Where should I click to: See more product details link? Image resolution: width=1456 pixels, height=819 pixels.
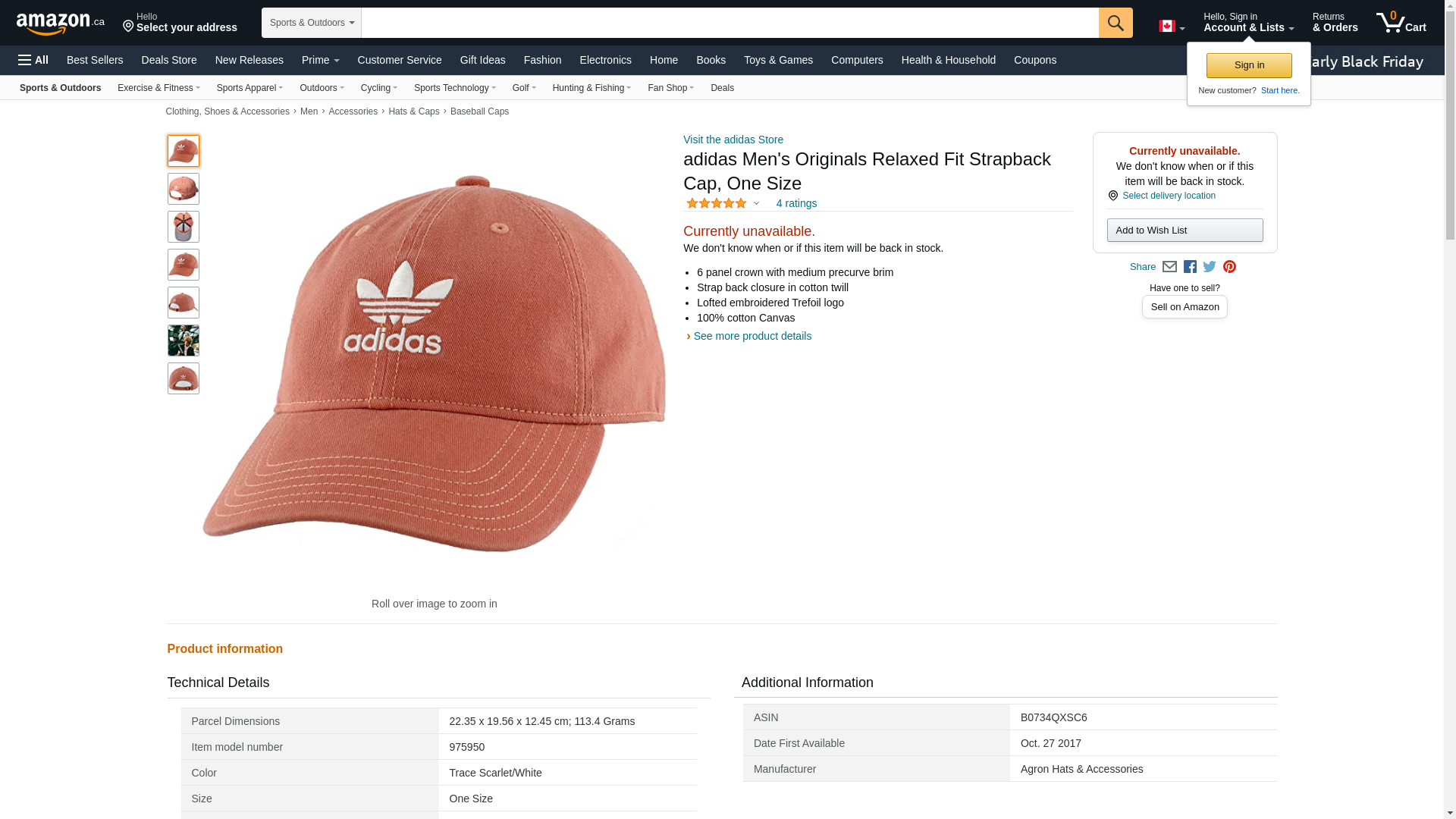pos(752,336)
